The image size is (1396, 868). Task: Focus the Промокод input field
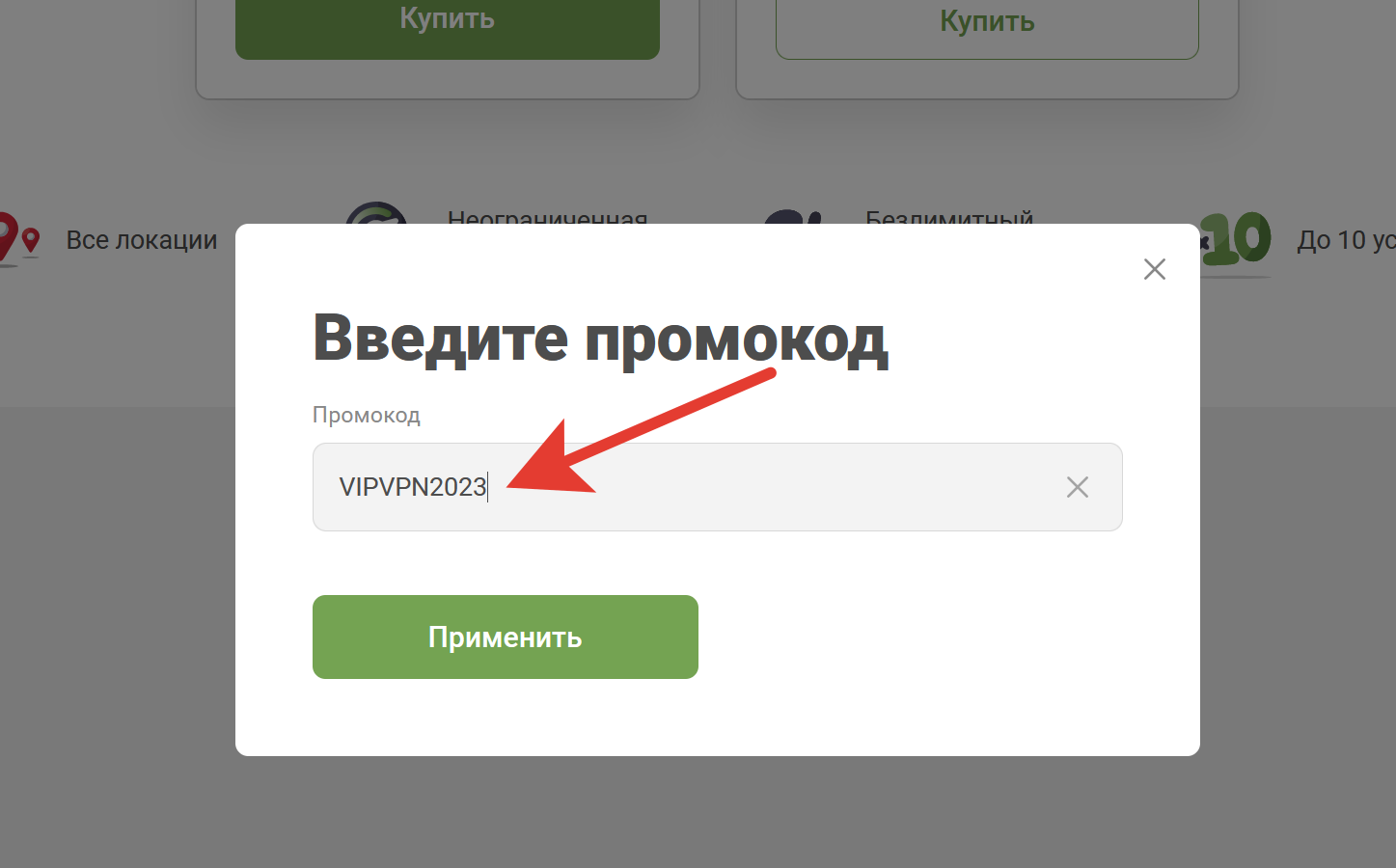click(x=717, y=487)
